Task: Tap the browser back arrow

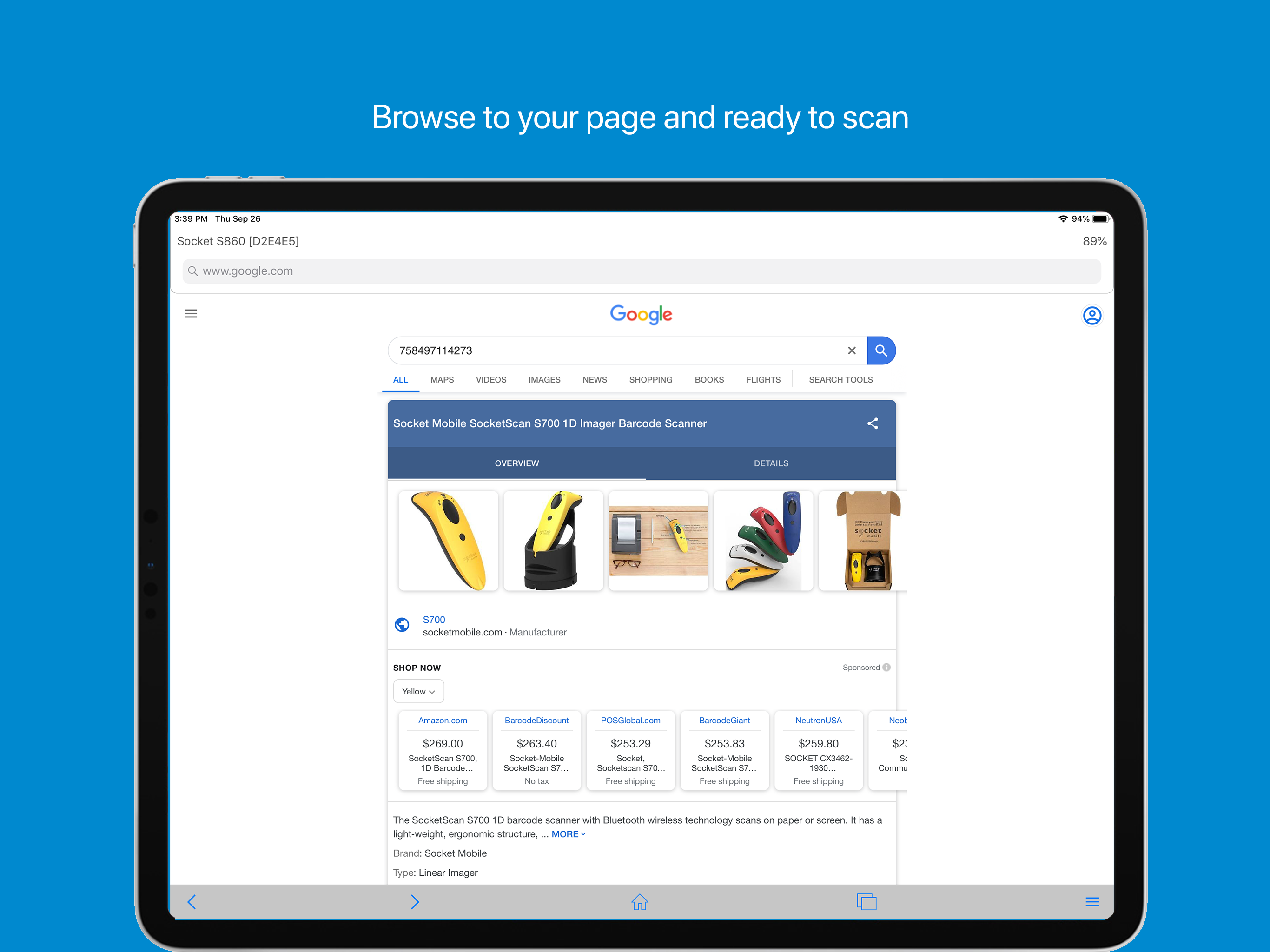Action: 192,901
